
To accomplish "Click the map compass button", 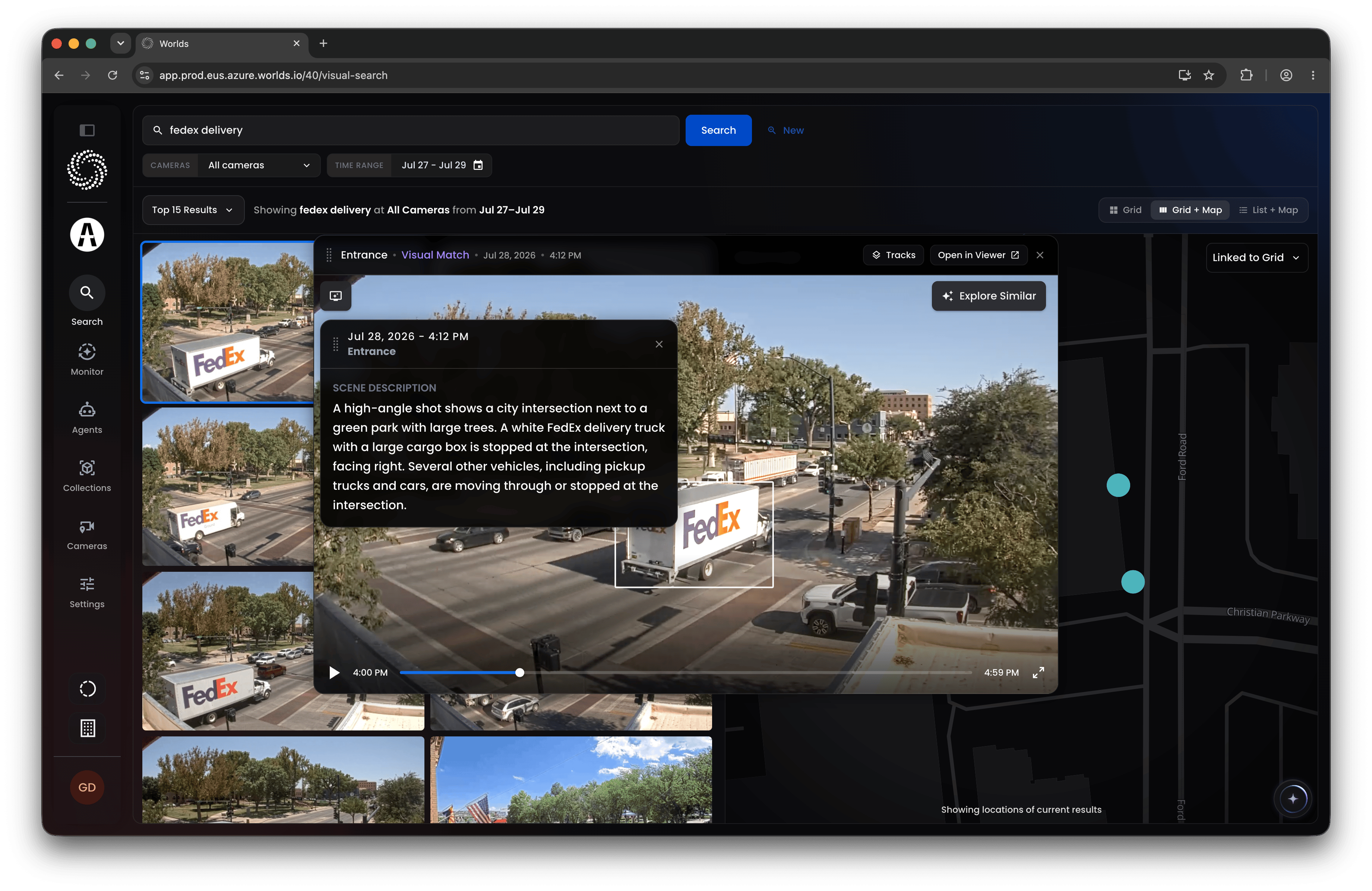I will point(1293,799).
